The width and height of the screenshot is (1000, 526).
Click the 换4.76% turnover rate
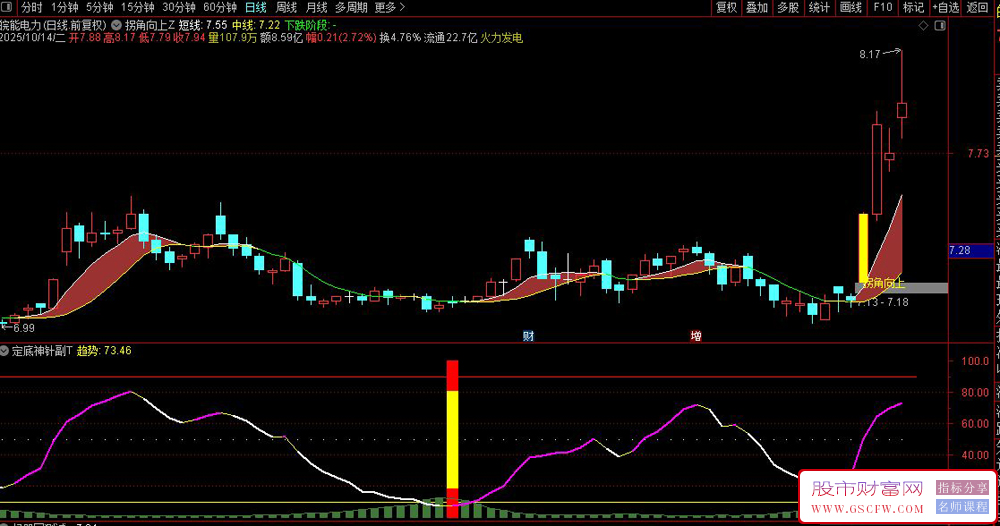(x=400, y=38)
